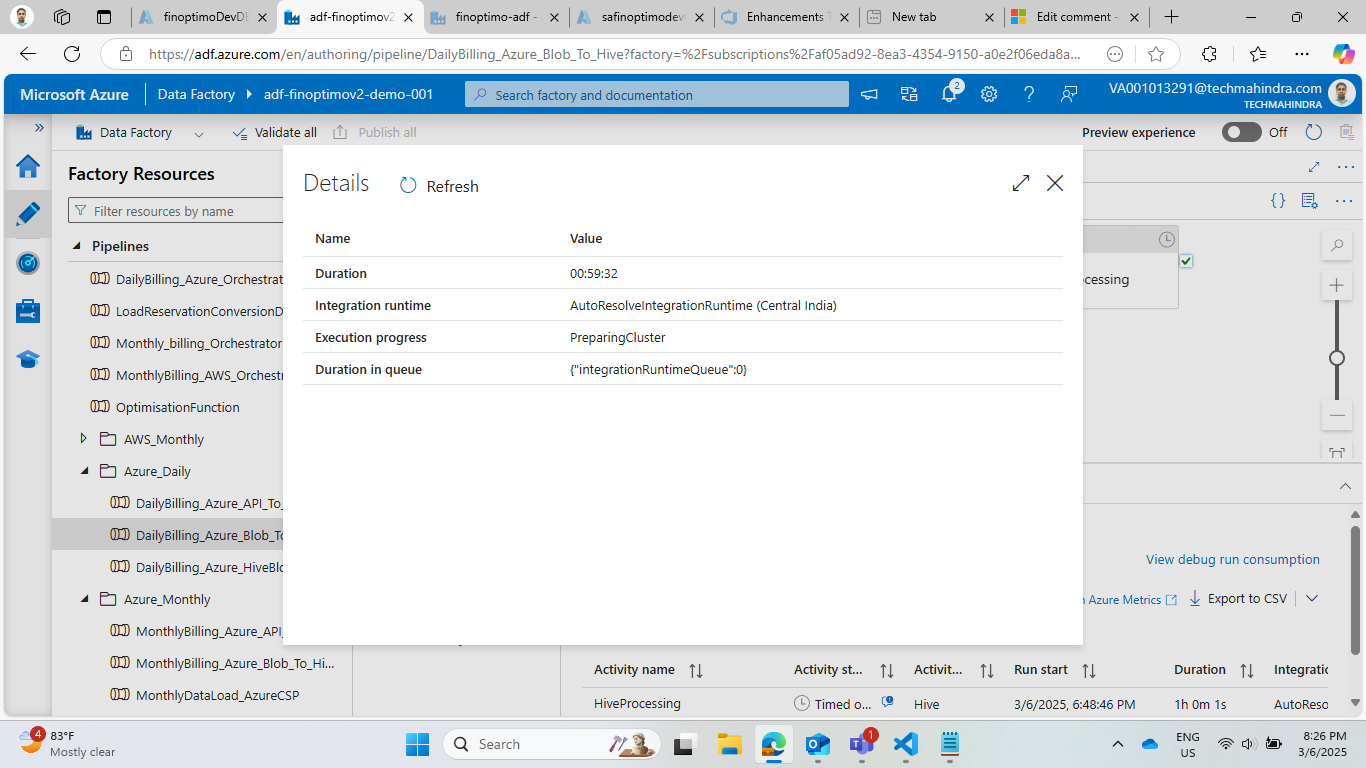The width and height of the screenshot is (1366, 768).
Task: Click the Azure notifications bell icon
Action: 949,94
